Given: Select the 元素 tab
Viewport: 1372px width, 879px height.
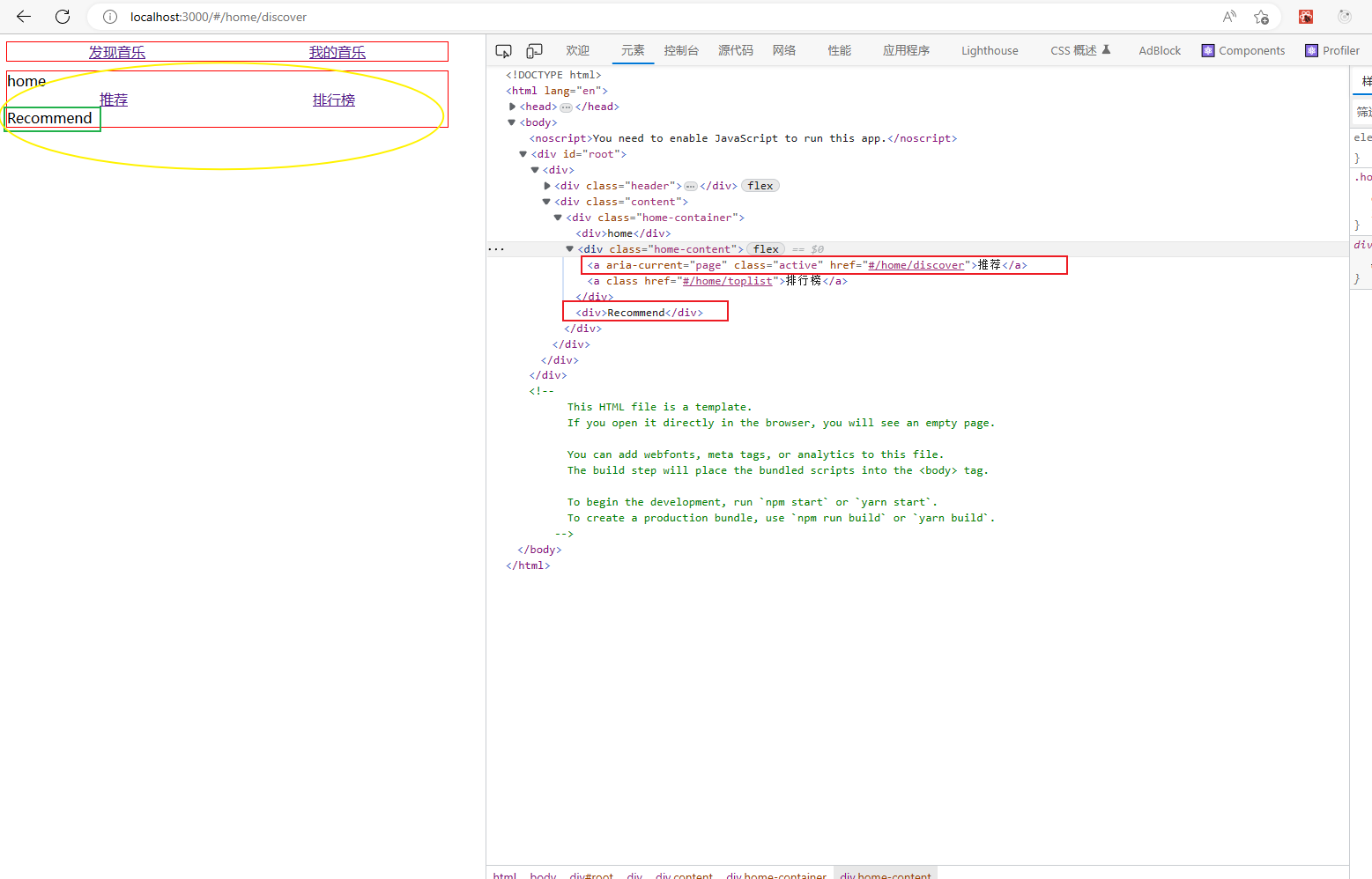Looking at the screenshot, I should click(633, 51).
